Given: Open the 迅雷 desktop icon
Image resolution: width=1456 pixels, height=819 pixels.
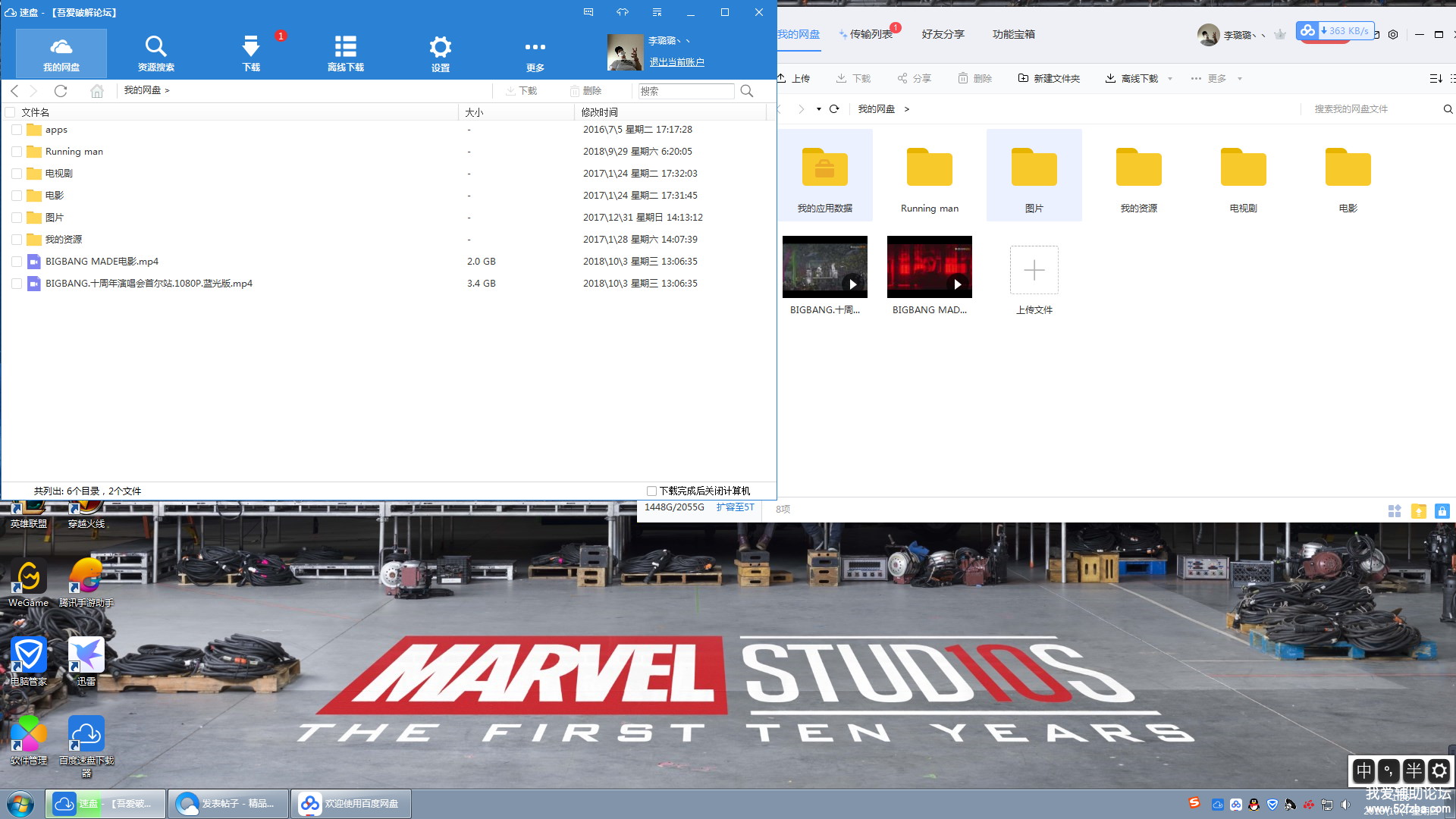Looking at the screenshot, I should (x=86, y=661).
